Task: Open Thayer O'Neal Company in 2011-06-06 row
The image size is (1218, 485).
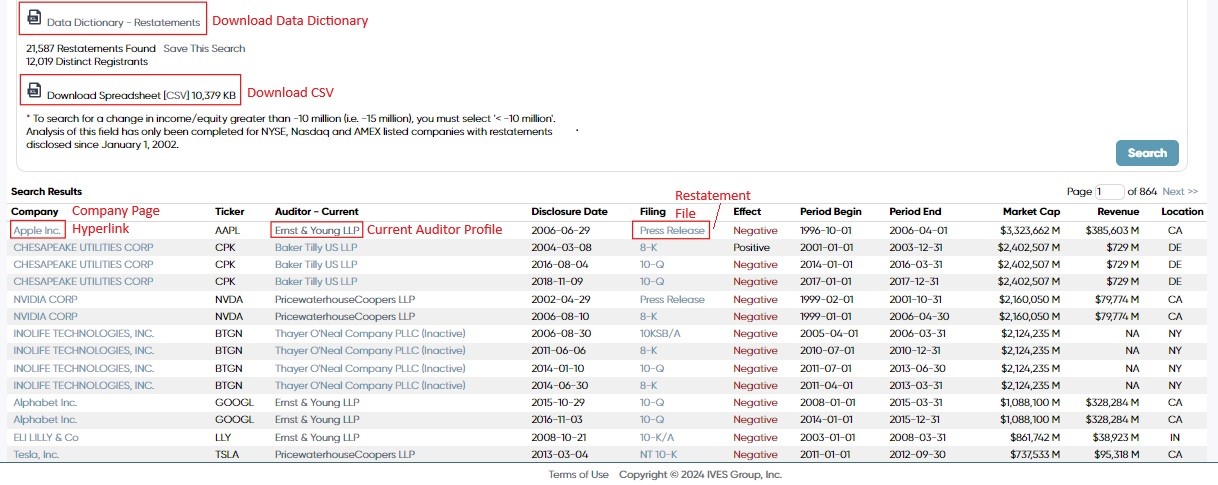Action: click(x=370, y=350)
